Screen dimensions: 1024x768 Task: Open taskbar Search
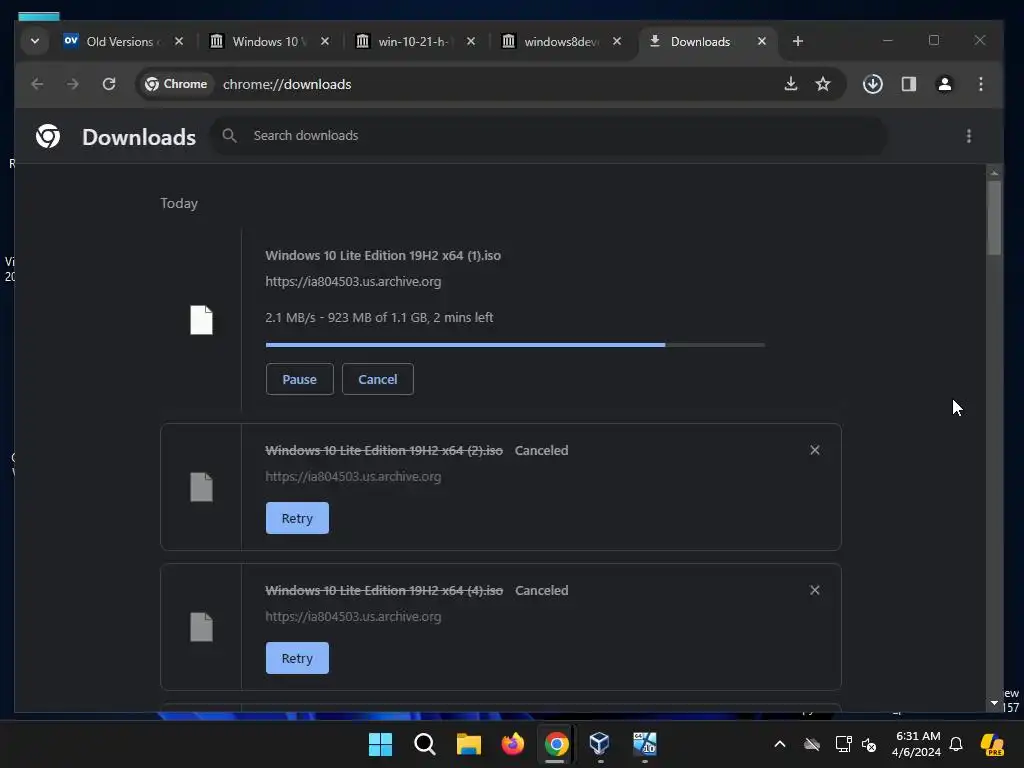tap(424, 744)
